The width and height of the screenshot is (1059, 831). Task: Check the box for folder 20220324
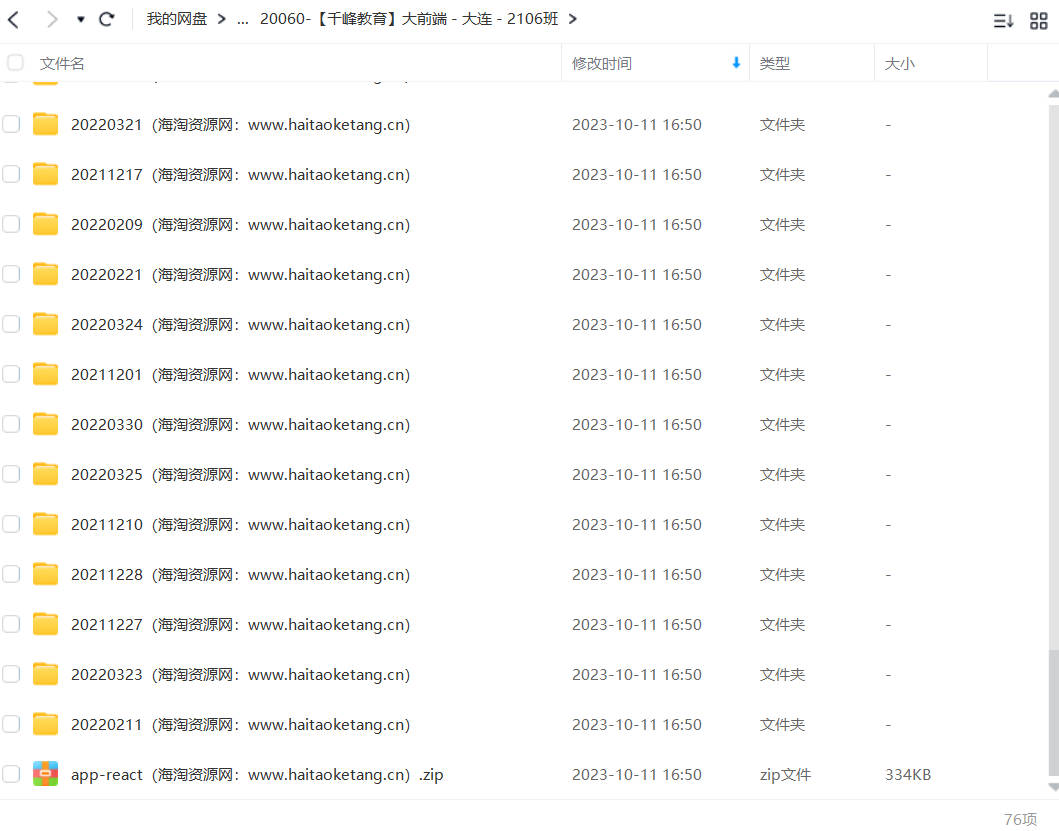click(11, 324)
